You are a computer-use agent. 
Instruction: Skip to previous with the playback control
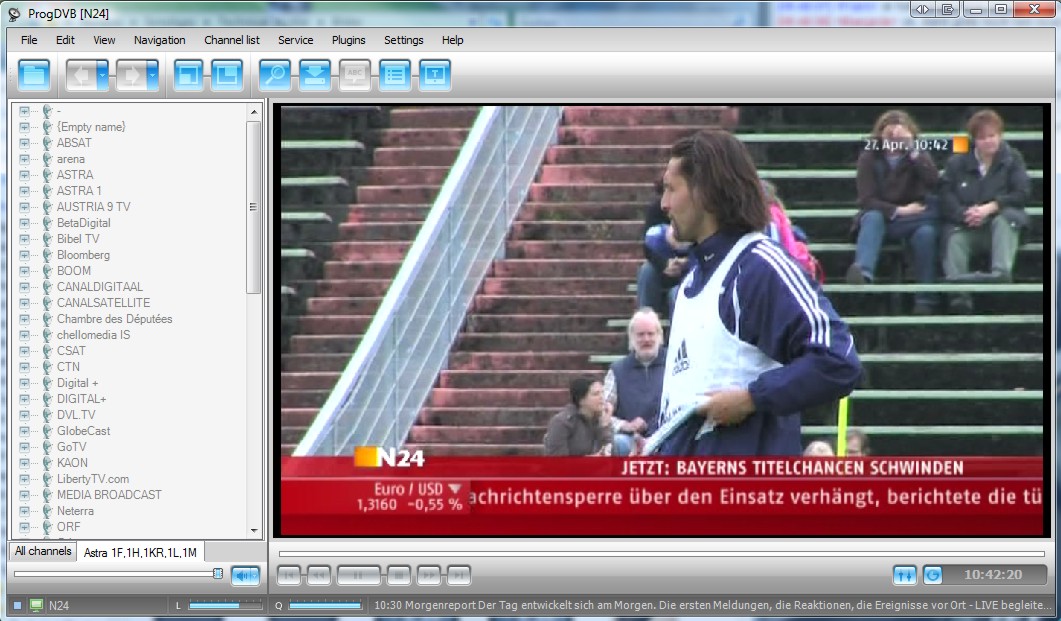click(290, 575)
